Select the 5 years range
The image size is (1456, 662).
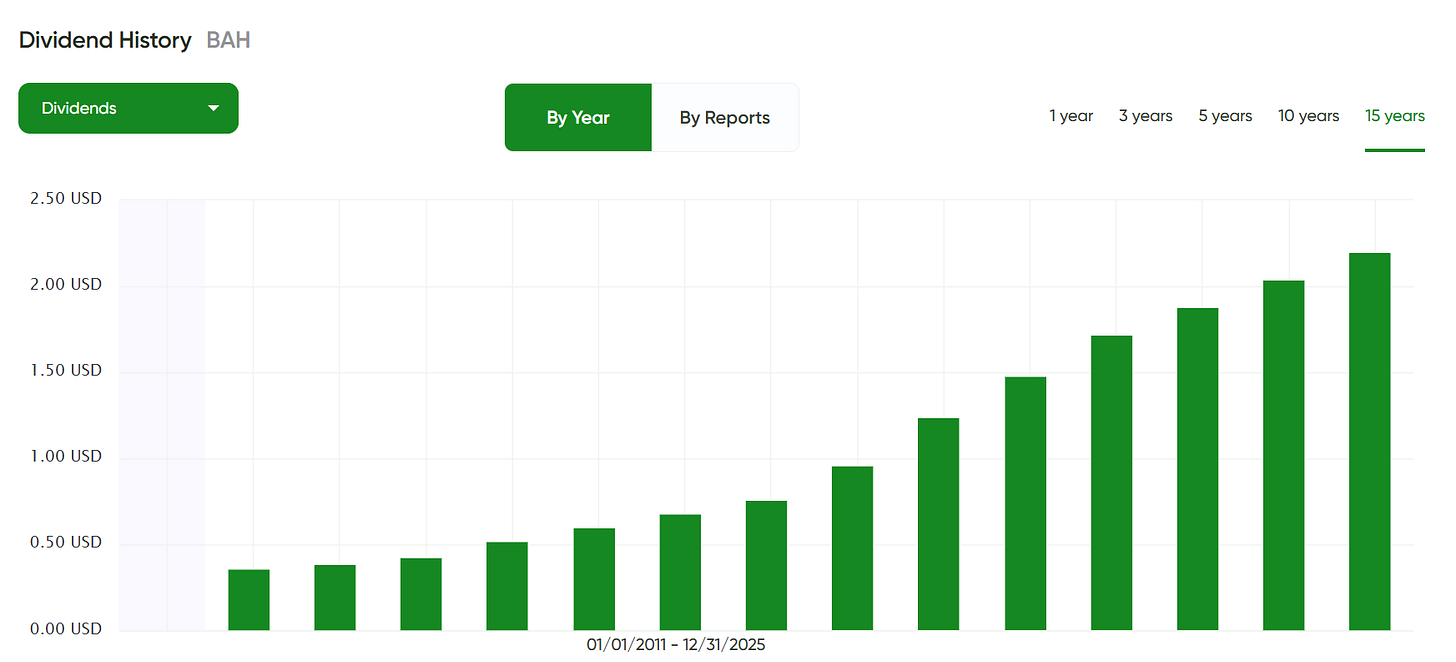[x=1226, y=116]
